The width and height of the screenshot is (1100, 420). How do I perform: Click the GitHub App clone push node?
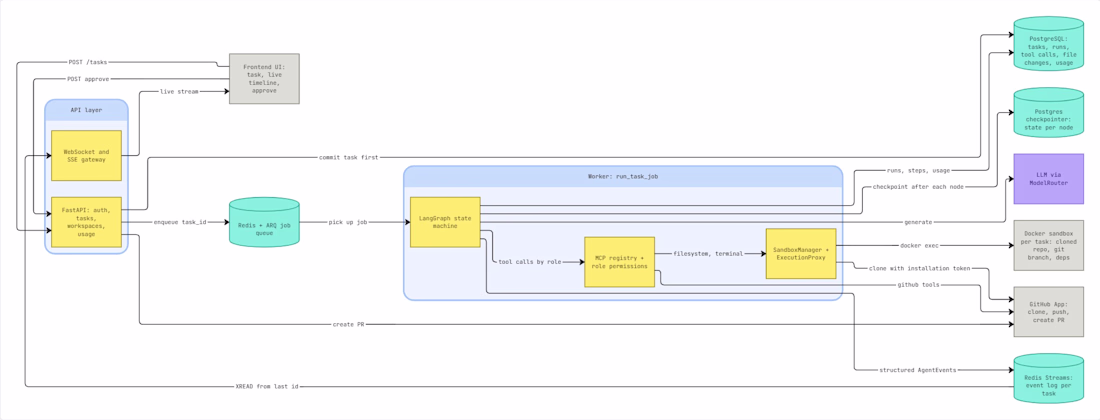(1049, 311)
